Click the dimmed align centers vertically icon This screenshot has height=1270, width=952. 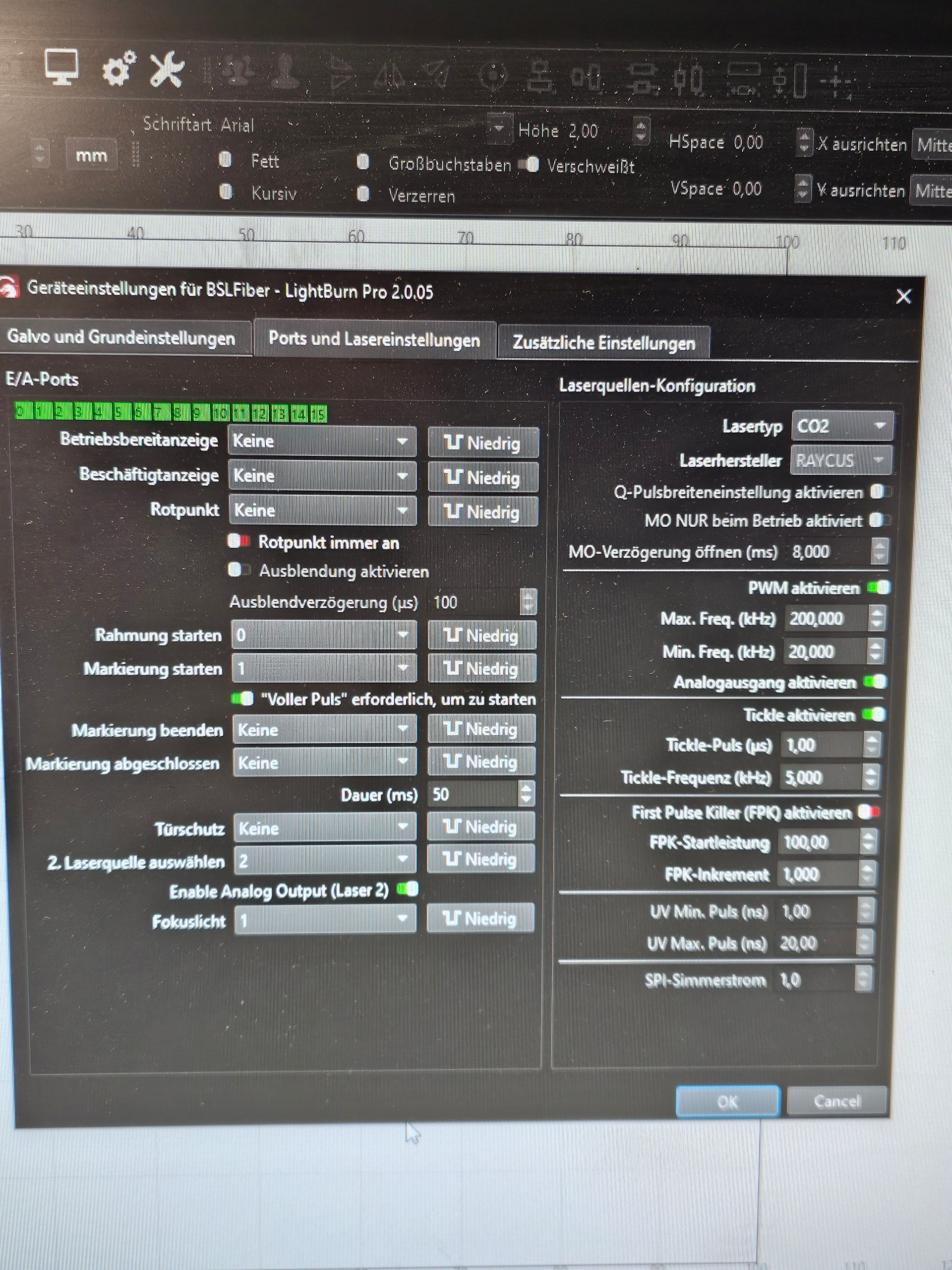588,78
